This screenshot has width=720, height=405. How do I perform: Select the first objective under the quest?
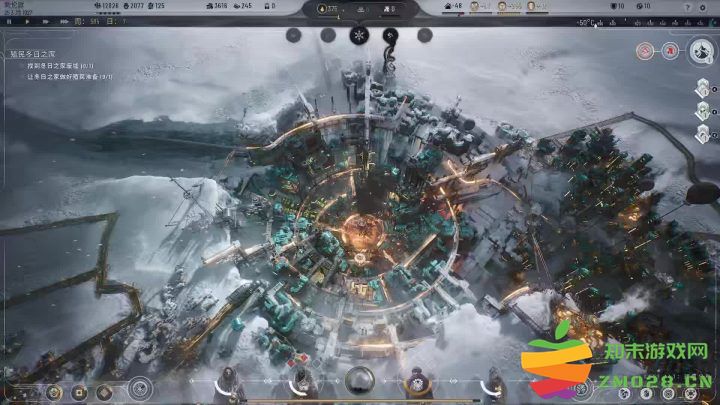60,66
